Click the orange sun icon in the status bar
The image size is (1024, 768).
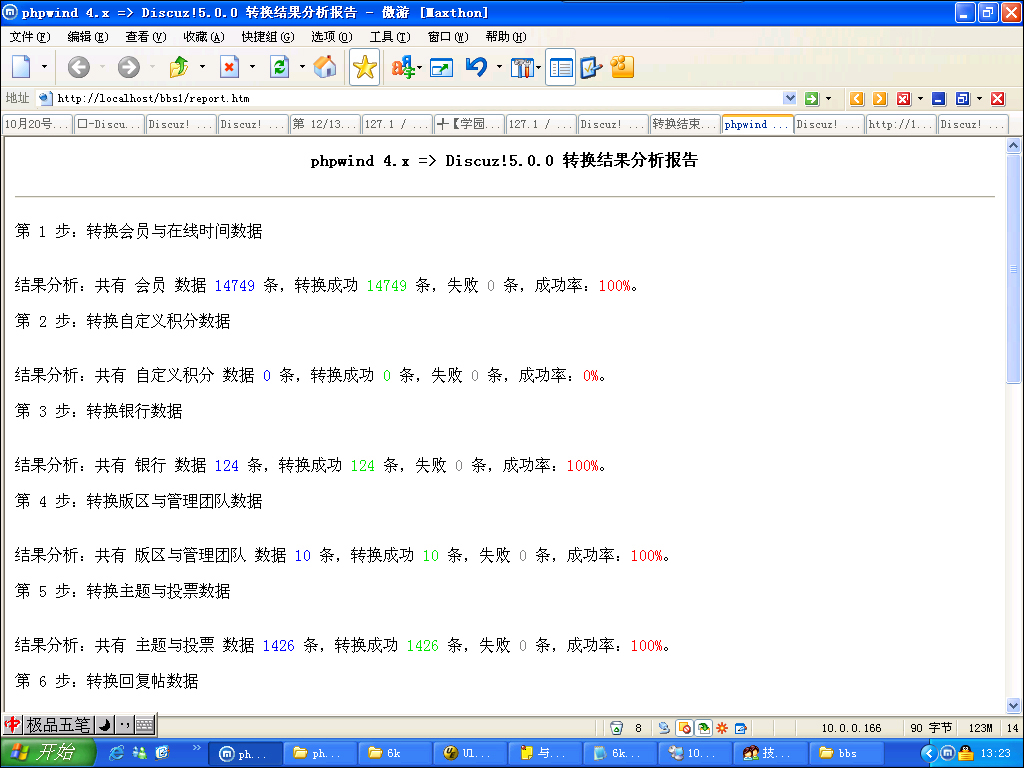(x=722, y=728)
